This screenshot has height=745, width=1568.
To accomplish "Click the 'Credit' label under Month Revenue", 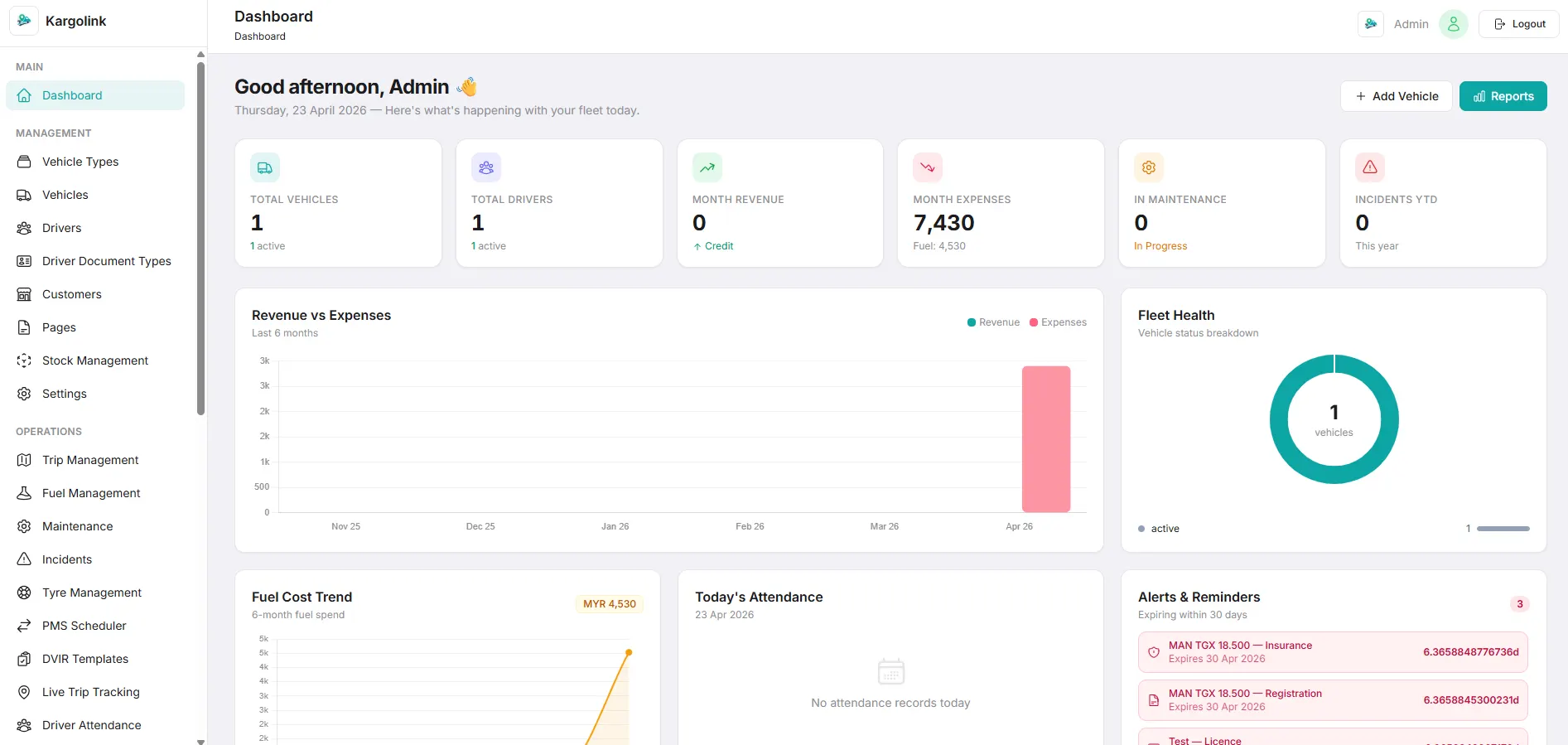I will click(719, 246).
